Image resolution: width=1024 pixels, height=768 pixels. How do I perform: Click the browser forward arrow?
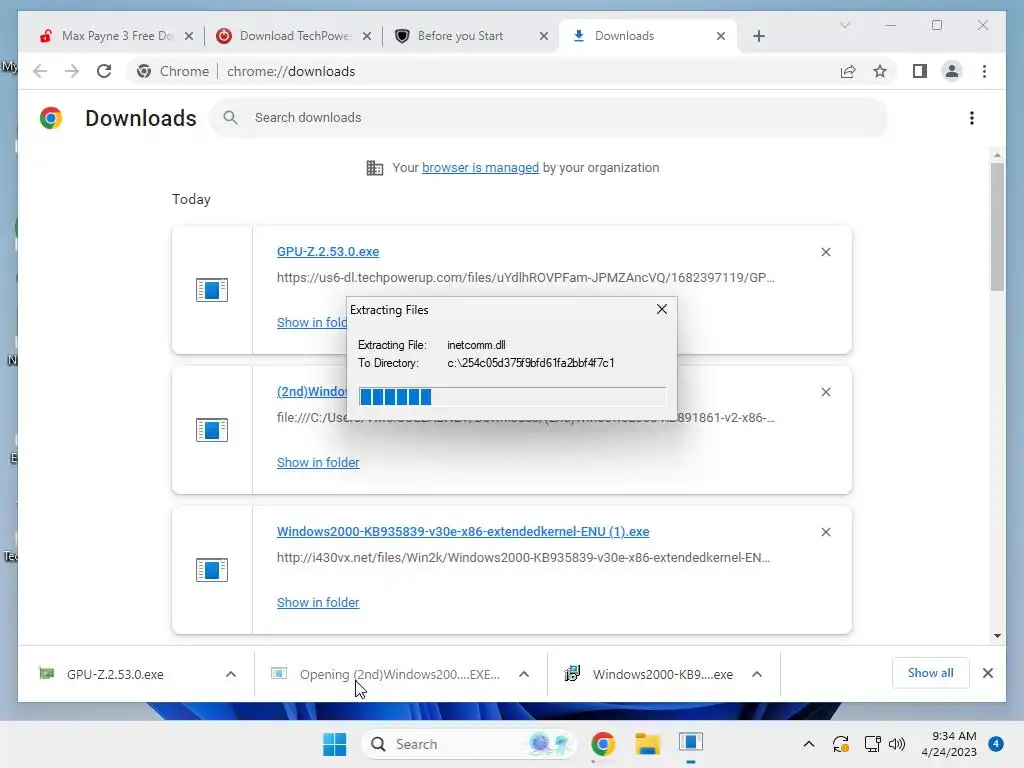coord(72,71)
